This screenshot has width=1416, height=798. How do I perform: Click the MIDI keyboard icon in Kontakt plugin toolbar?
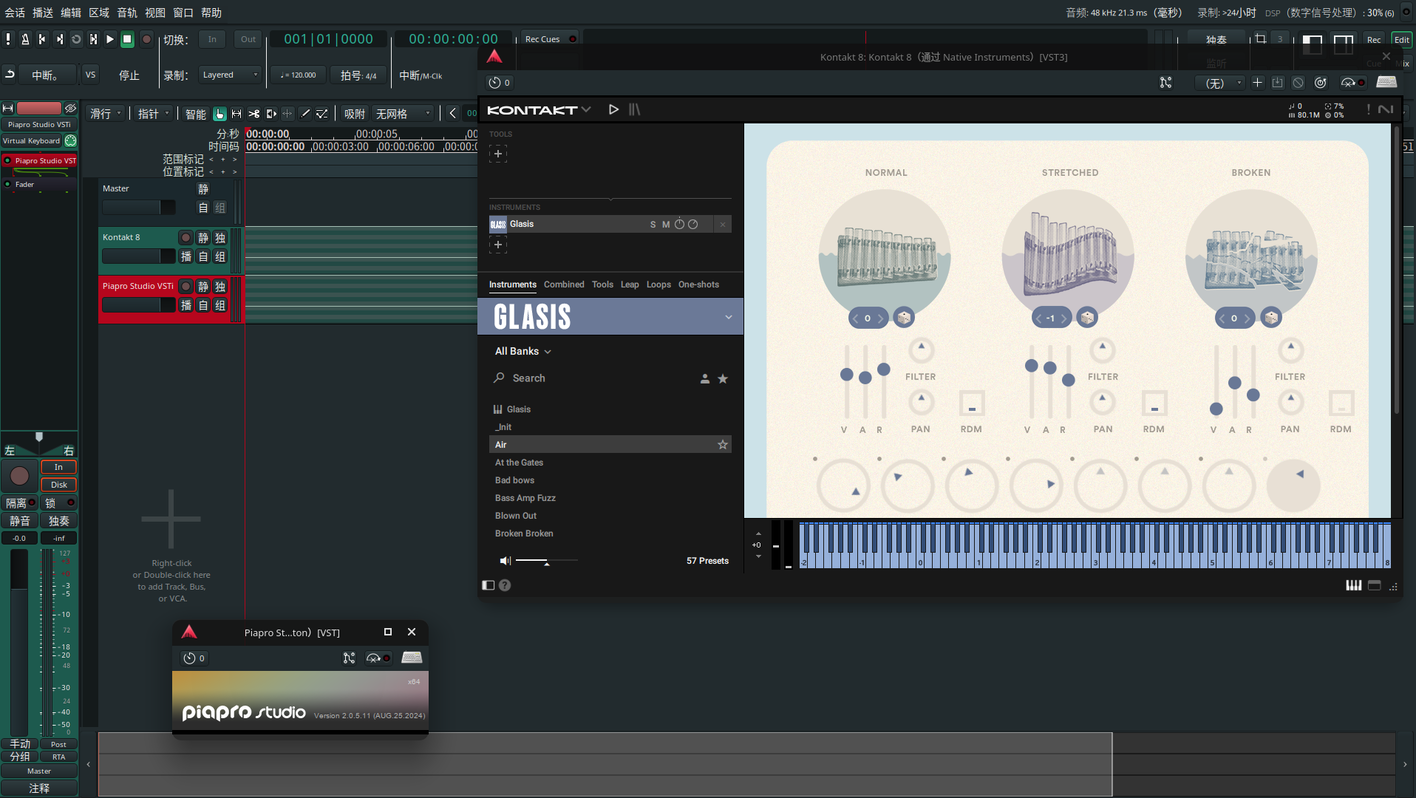click(1387, 83)
